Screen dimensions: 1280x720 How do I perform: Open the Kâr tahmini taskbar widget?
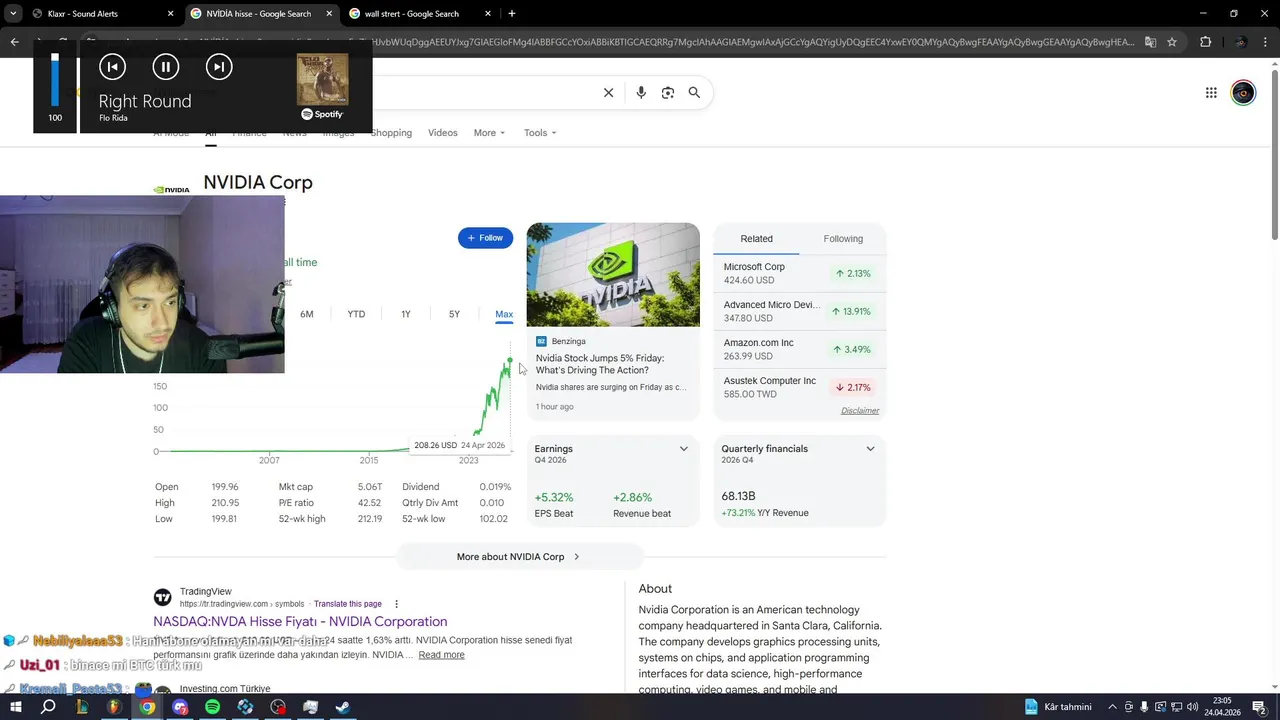pyautogui.click(x=1059, y=707)
